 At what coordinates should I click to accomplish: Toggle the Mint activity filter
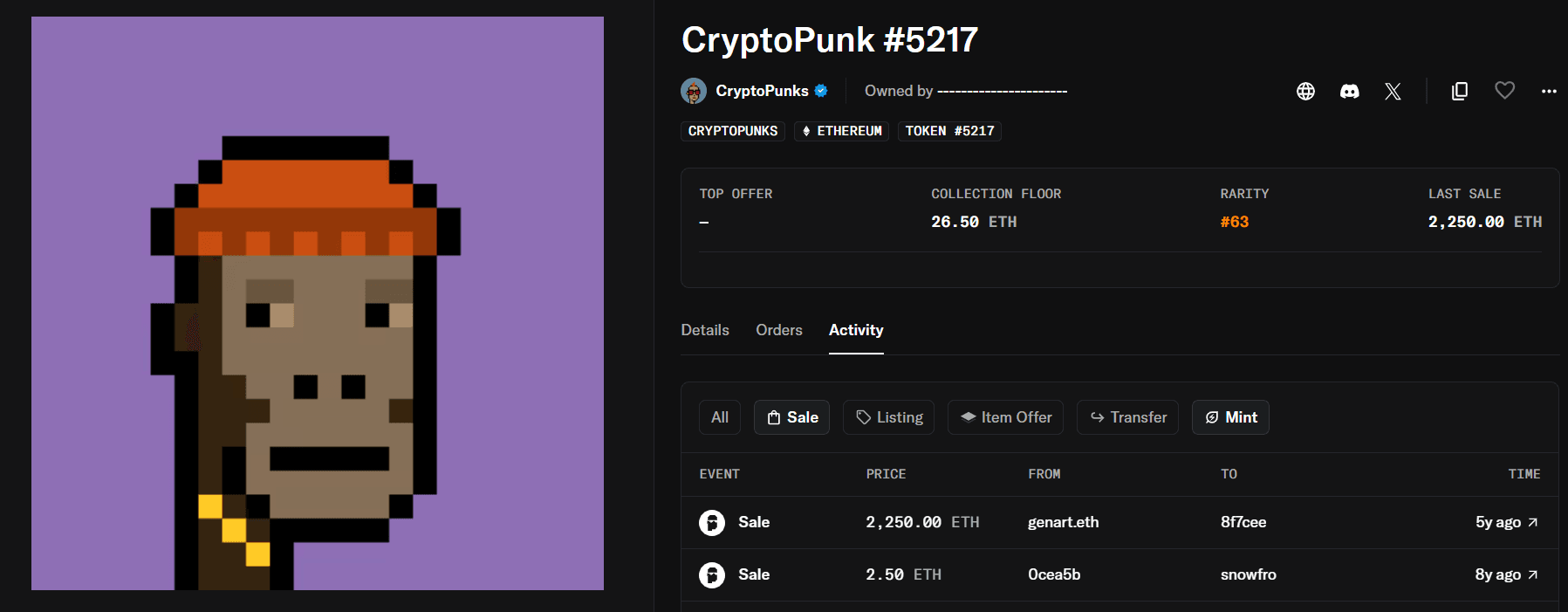pos(1230,417)
